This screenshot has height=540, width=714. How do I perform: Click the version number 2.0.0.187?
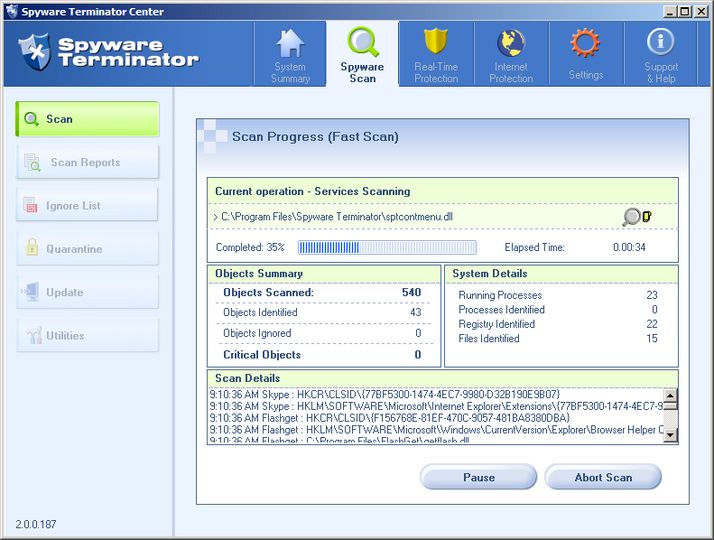36,524
